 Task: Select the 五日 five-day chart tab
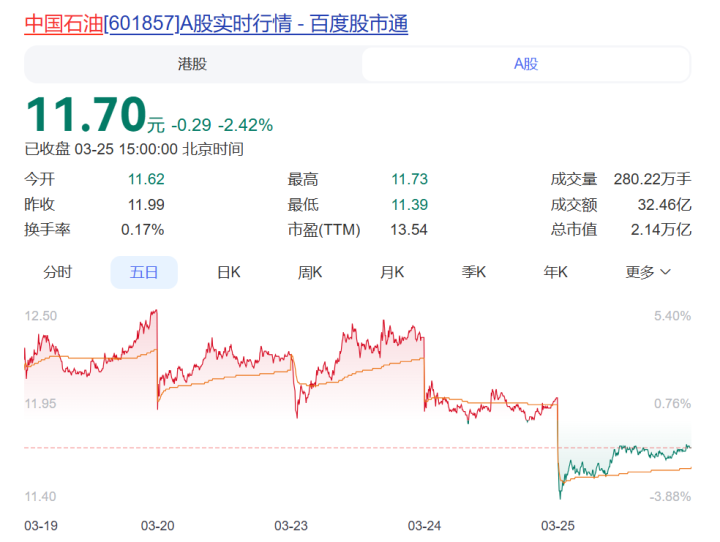tap(144, 272)
